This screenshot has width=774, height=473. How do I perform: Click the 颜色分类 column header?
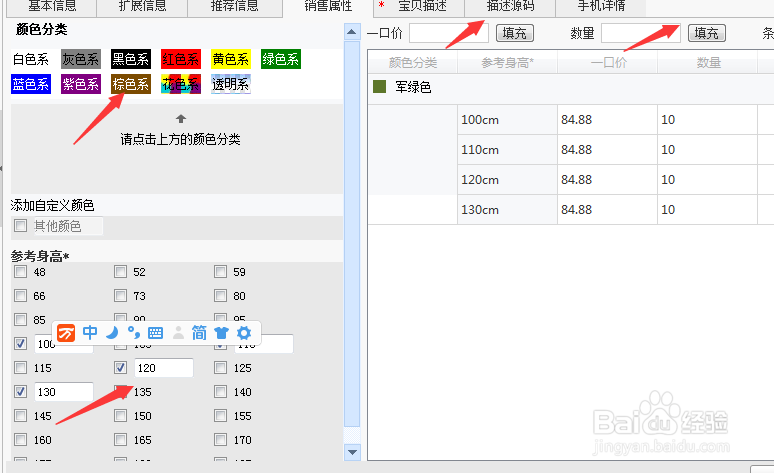coord(413,63)
